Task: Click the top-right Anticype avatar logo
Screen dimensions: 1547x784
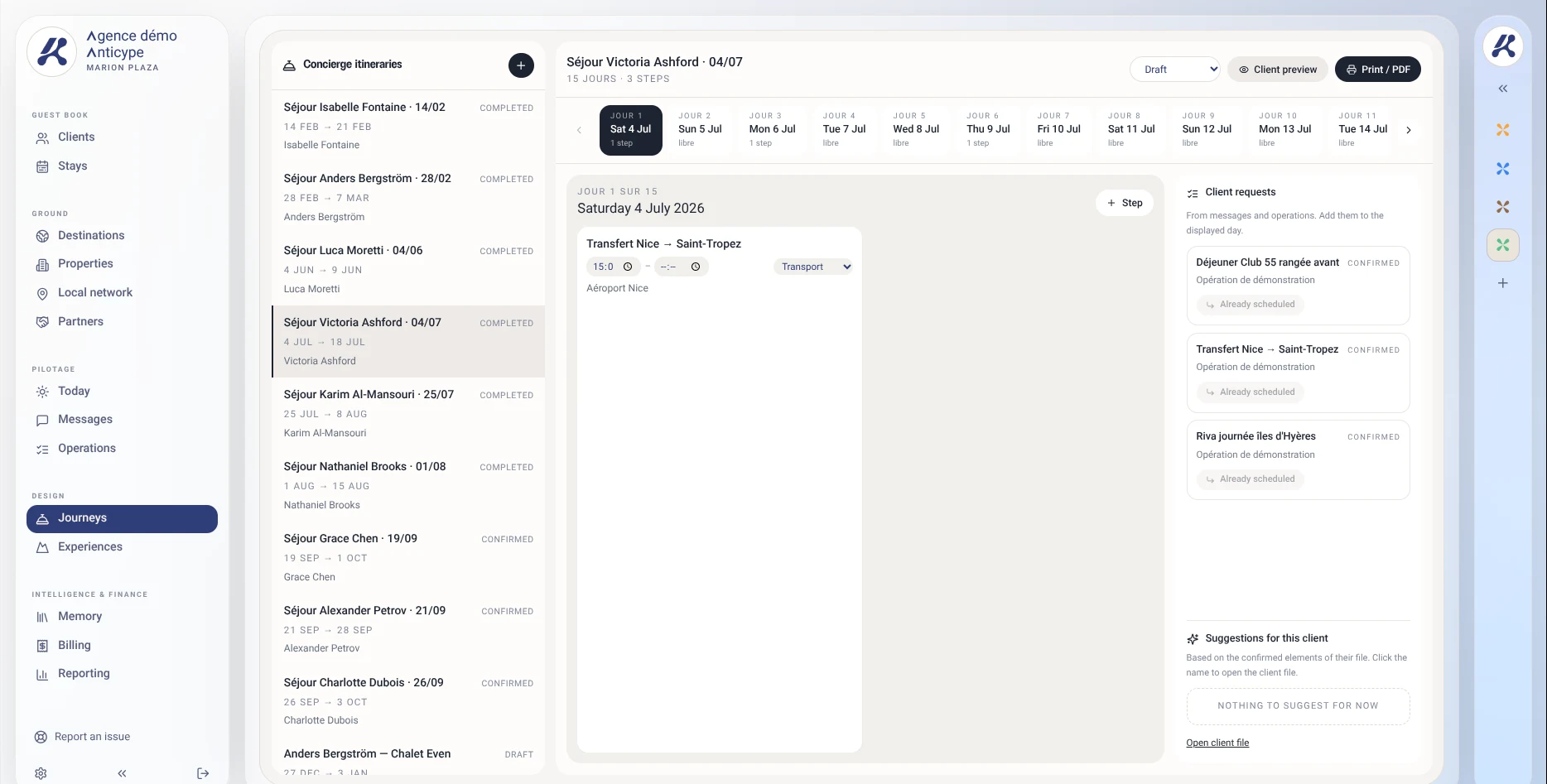Action: [x=1503, y=46]
